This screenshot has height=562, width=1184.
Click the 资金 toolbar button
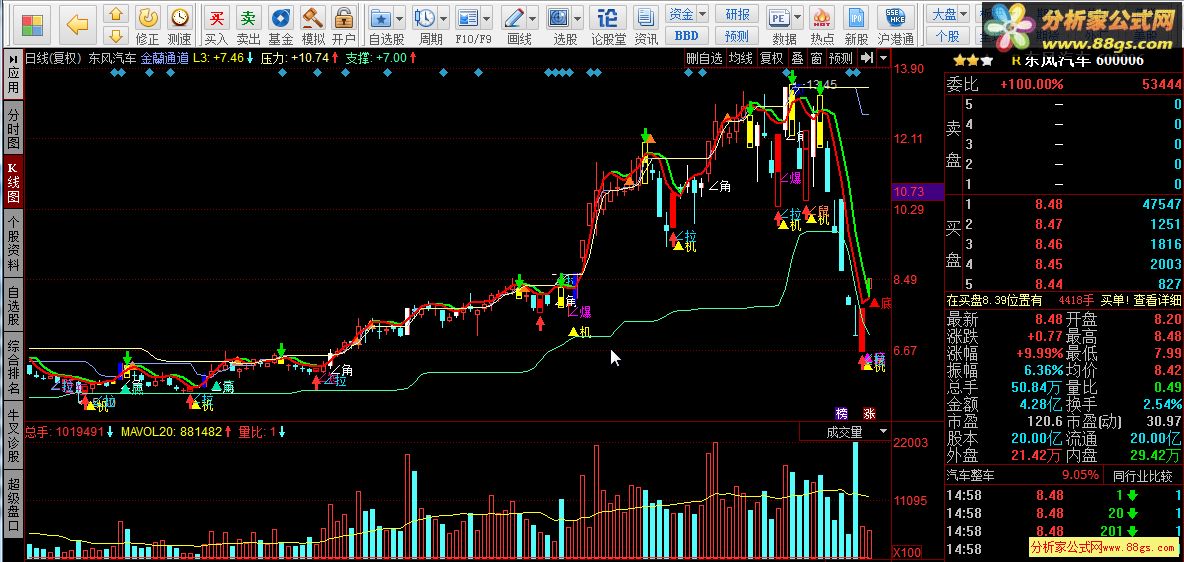tap(680, 14)
